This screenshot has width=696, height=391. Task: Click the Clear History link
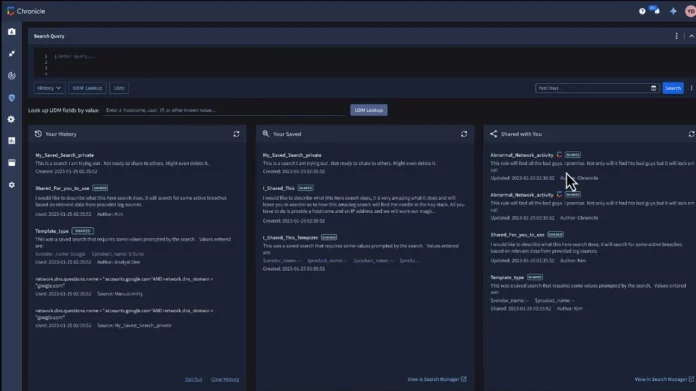(x=225, y=379)
